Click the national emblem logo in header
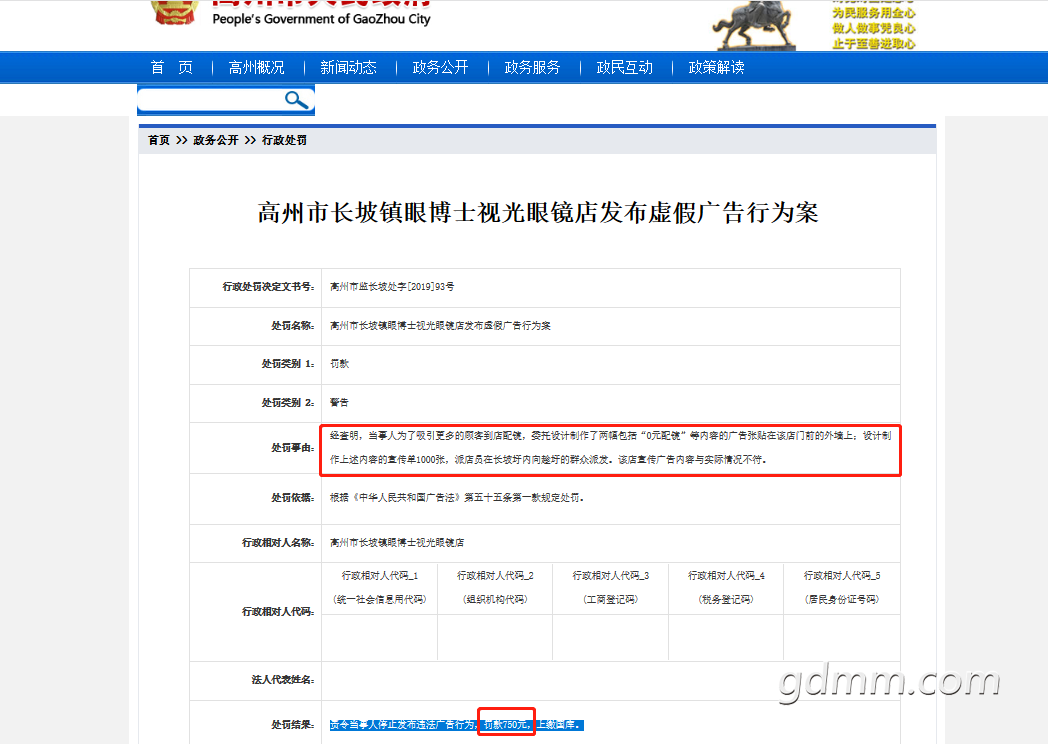The width and height of the screenshot is (1048, 744). [176, 12]
